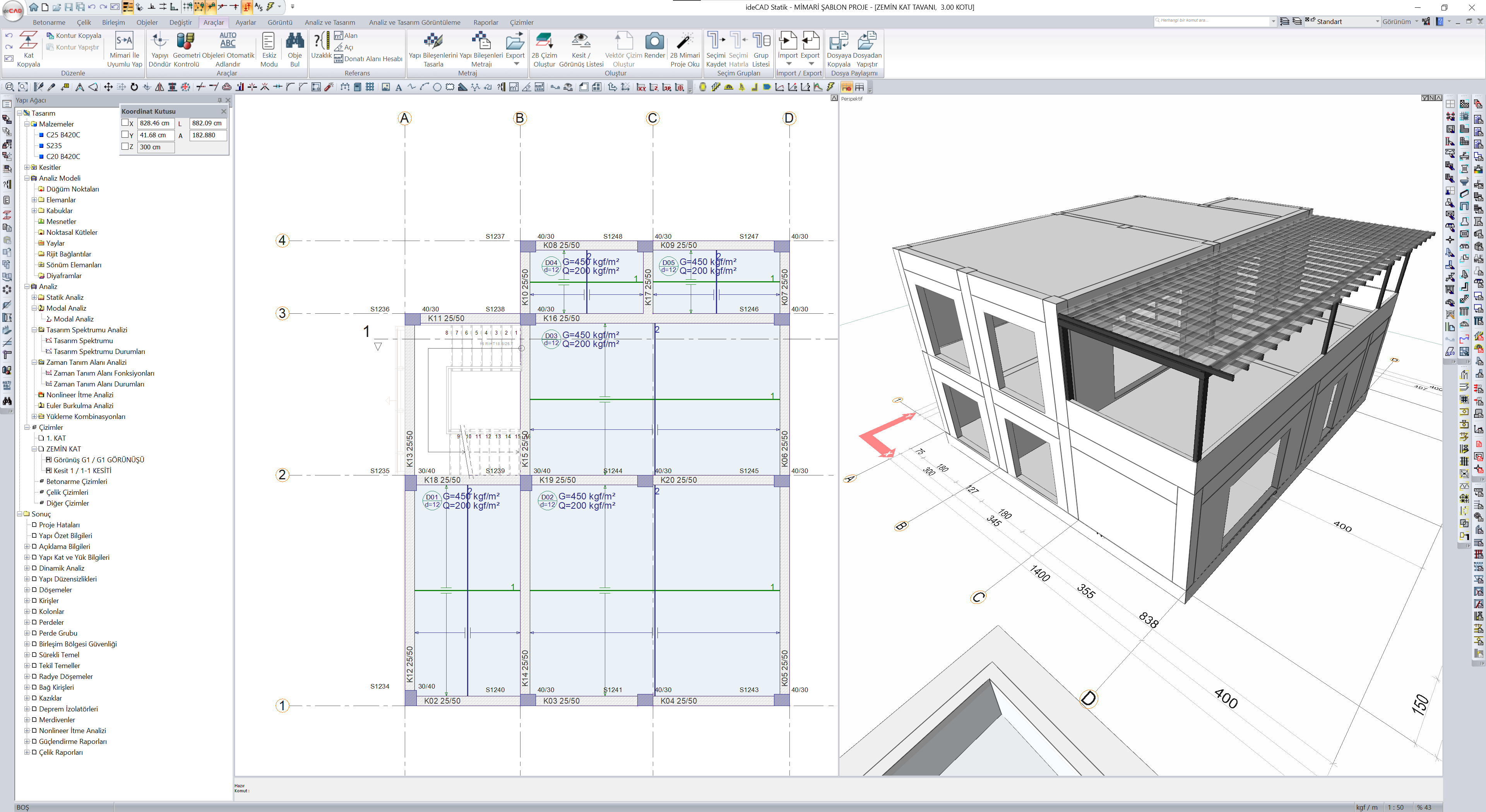Open the Standart layer dropdown
Image resolution: width=1486 pixels, height=812 pixels.
1377,21
